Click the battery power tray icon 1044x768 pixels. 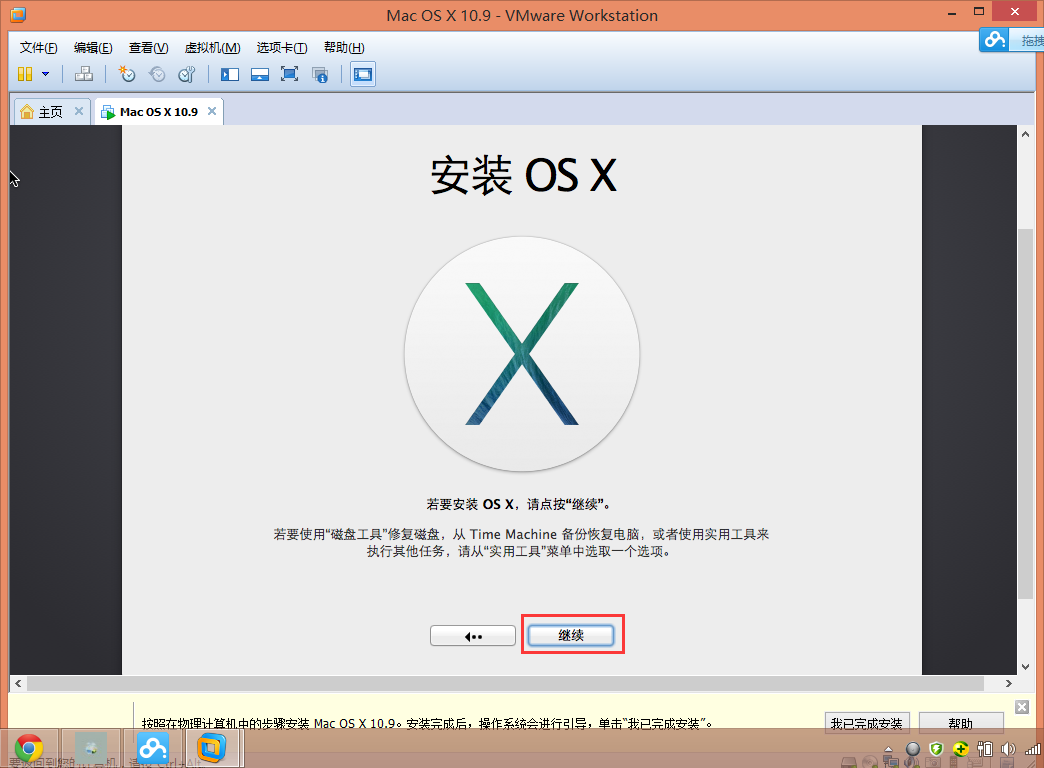[x=984, y=749]
